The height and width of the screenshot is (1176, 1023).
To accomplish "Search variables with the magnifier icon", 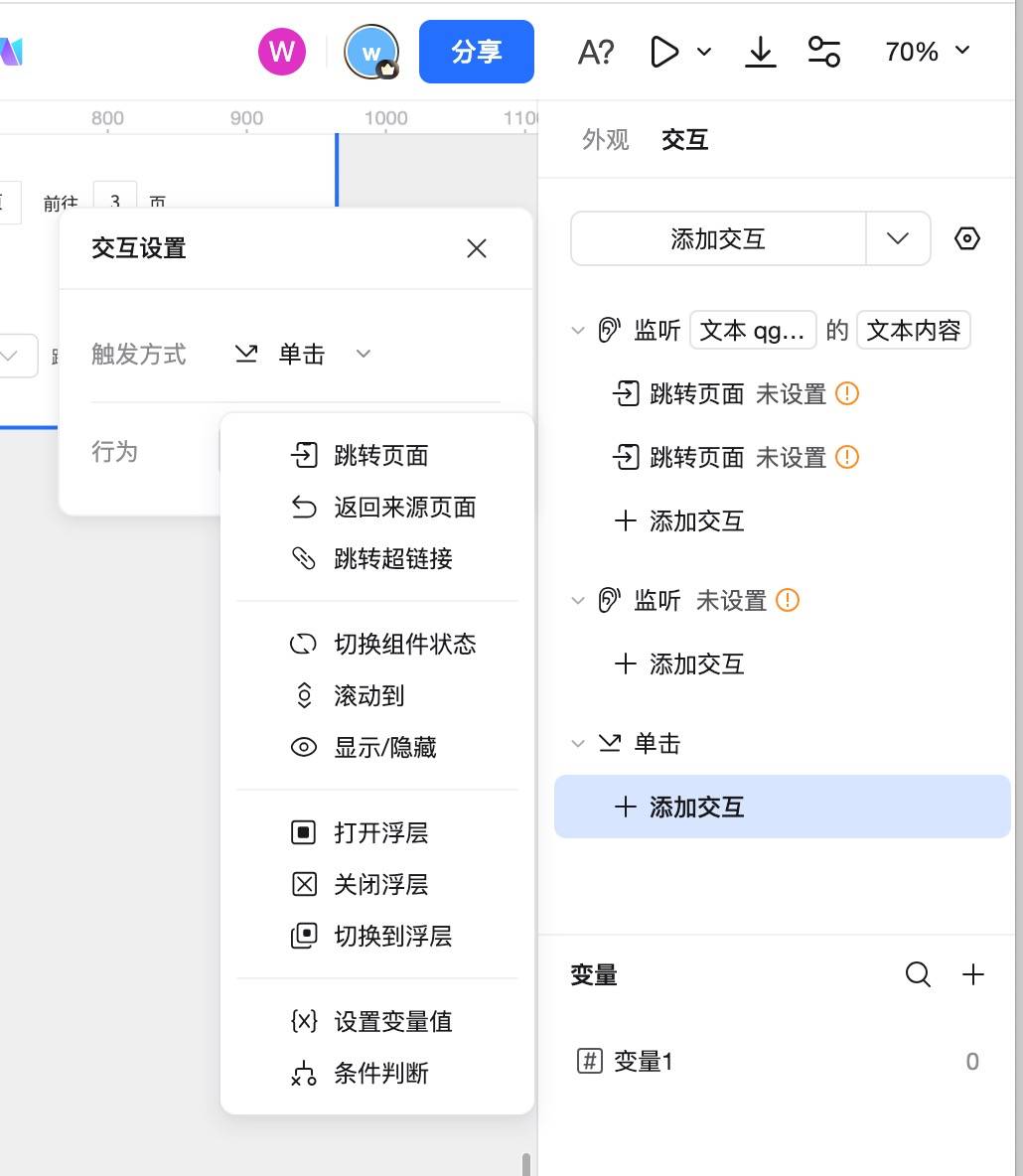I will click(x=918, y=974).
